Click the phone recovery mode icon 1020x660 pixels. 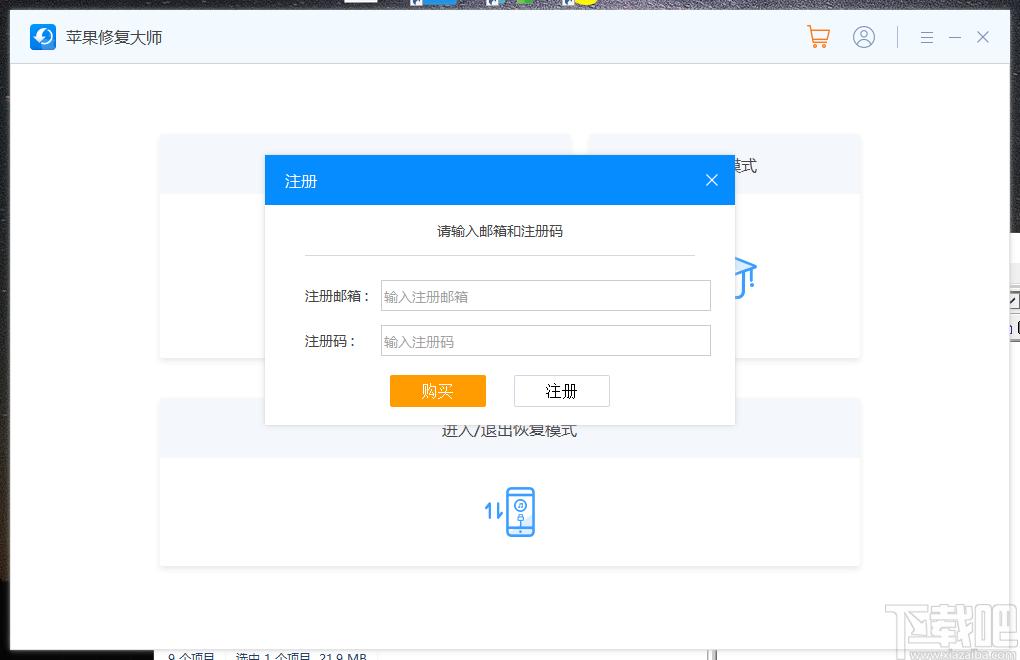coord(519,512)
